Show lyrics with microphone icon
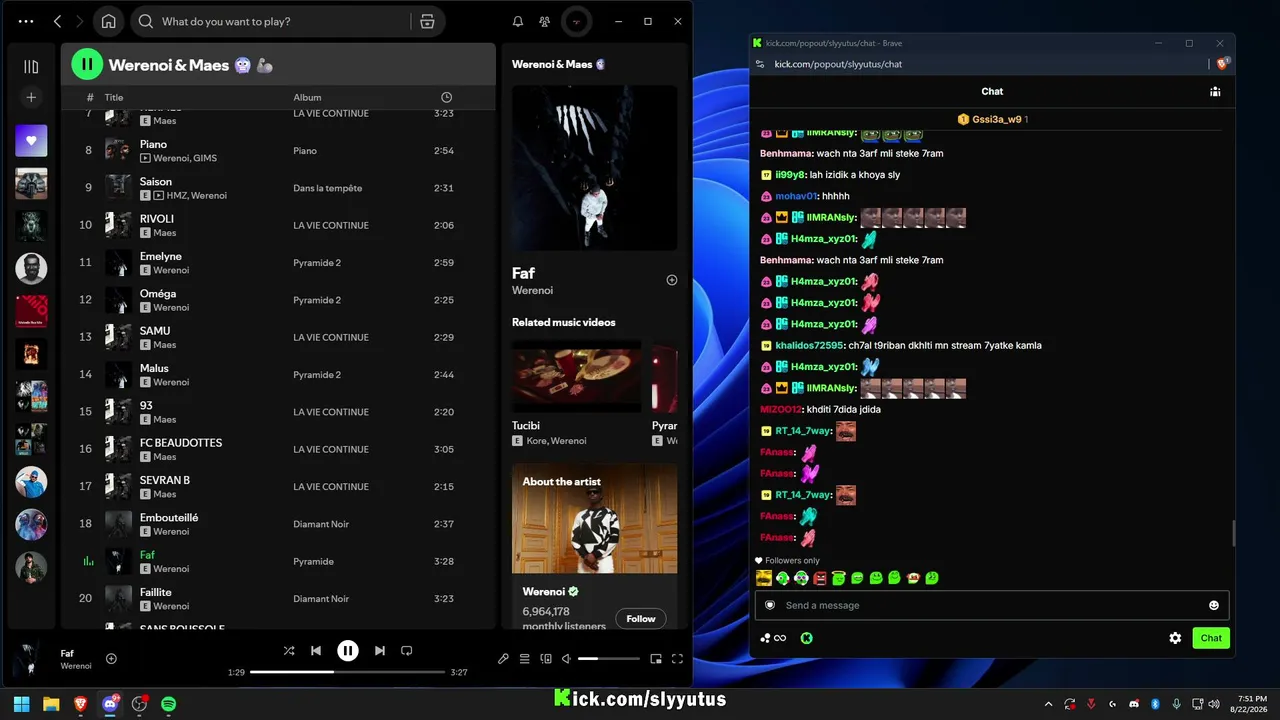This screenshot has width=1280, height=720. click(x=503, y=659)
